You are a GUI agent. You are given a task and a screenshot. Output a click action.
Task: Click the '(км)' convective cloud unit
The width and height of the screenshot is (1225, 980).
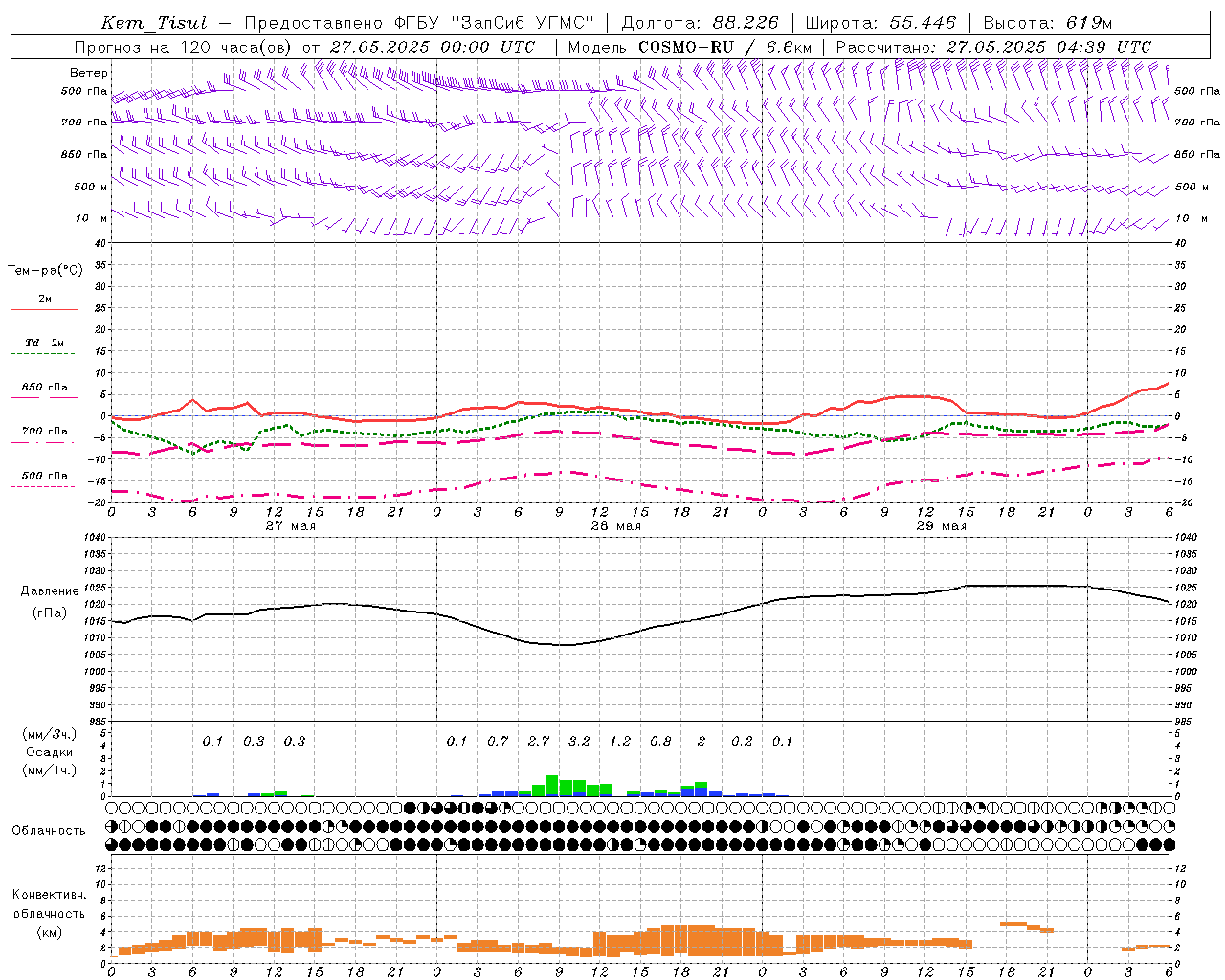tap(49, 932)
